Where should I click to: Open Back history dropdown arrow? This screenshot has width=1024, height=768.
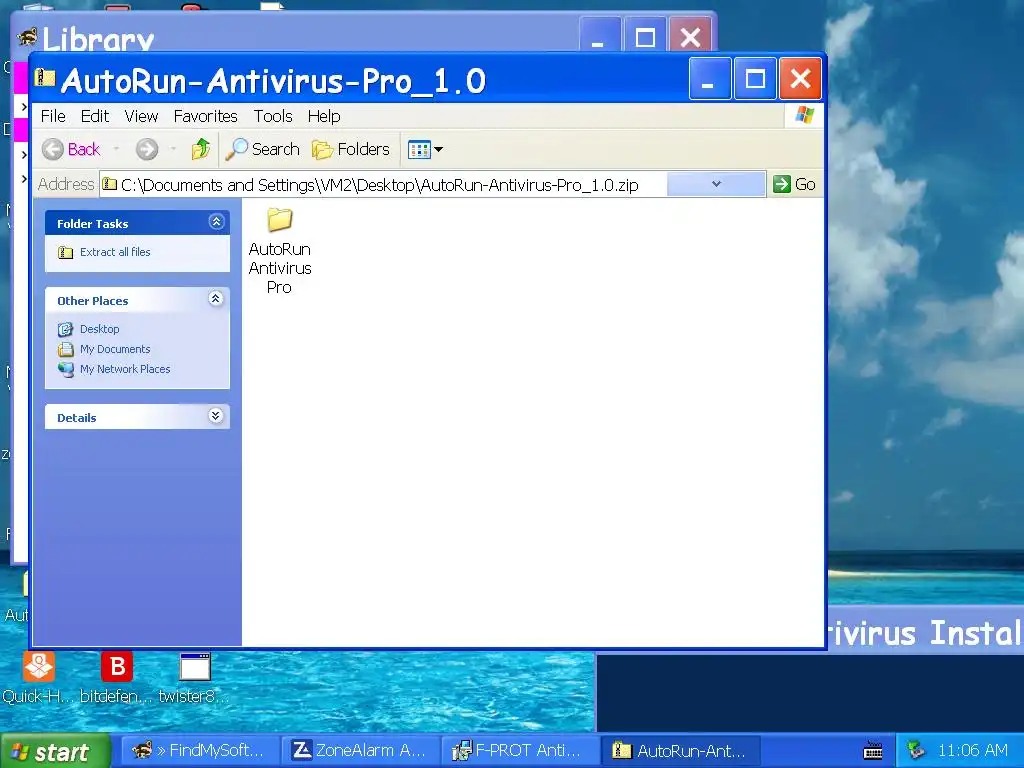pyautogui.click(x=116, y=150)
